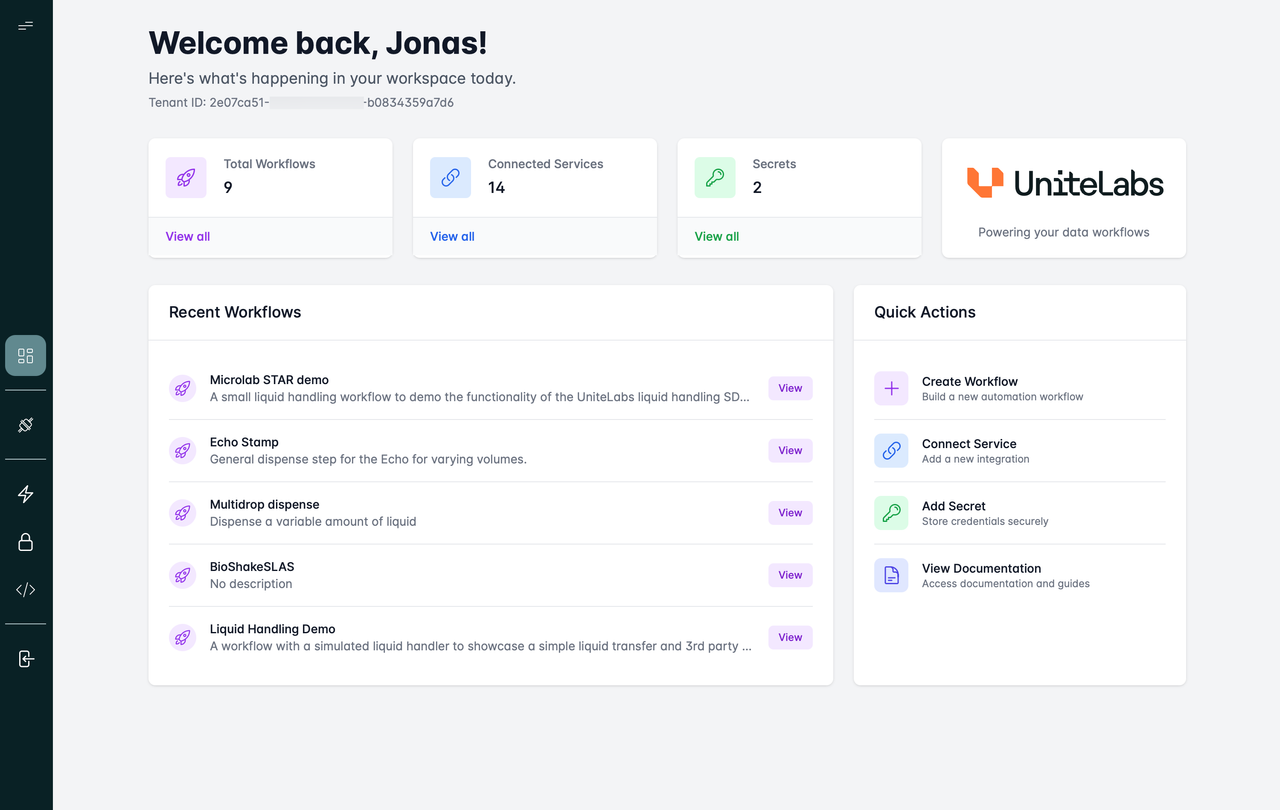Click the rocket icon beside Echo Stamp

tap(182, 450)
